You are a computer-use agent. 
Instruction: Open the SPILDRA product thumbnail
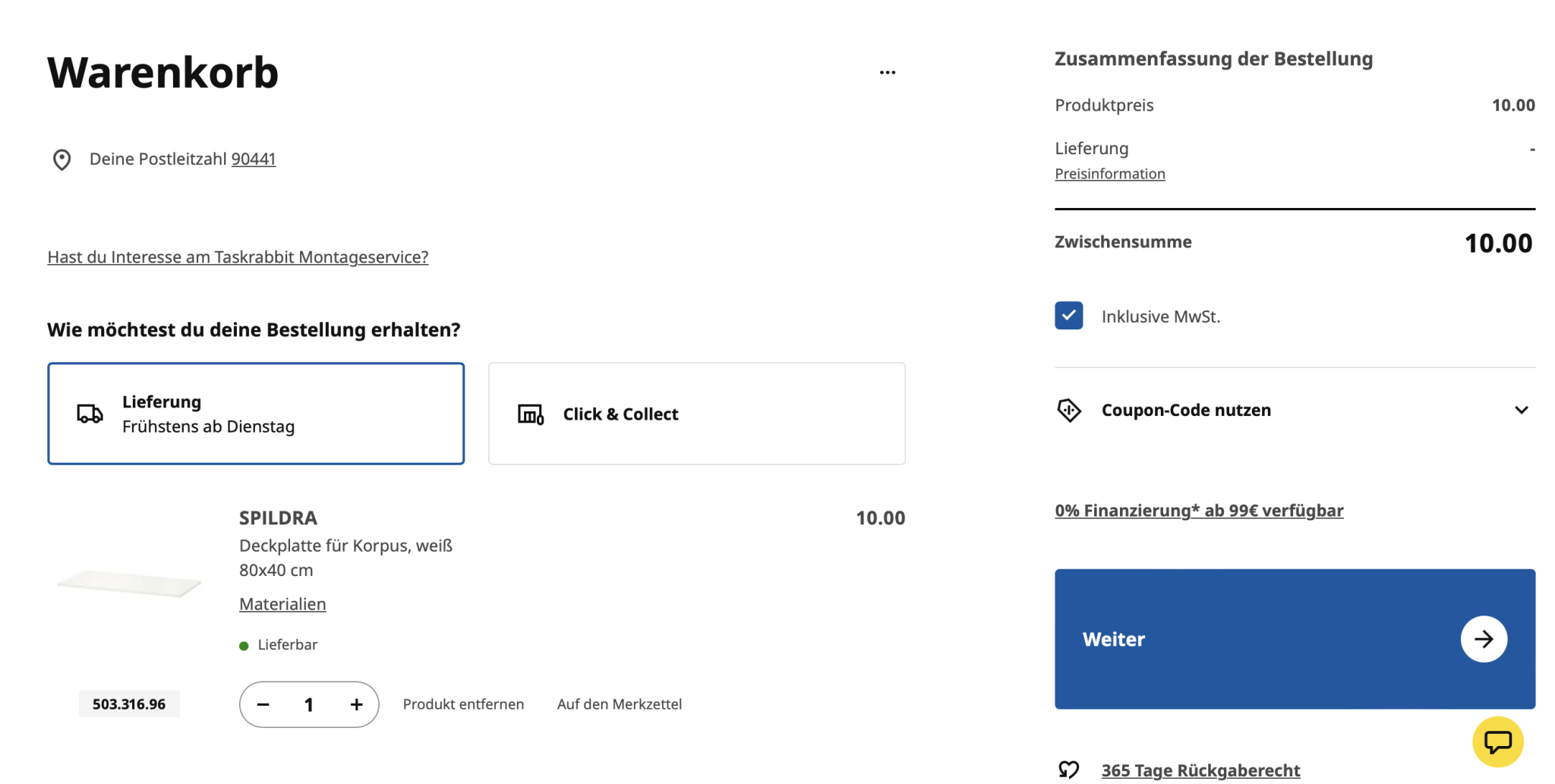(x=129, y=584)
